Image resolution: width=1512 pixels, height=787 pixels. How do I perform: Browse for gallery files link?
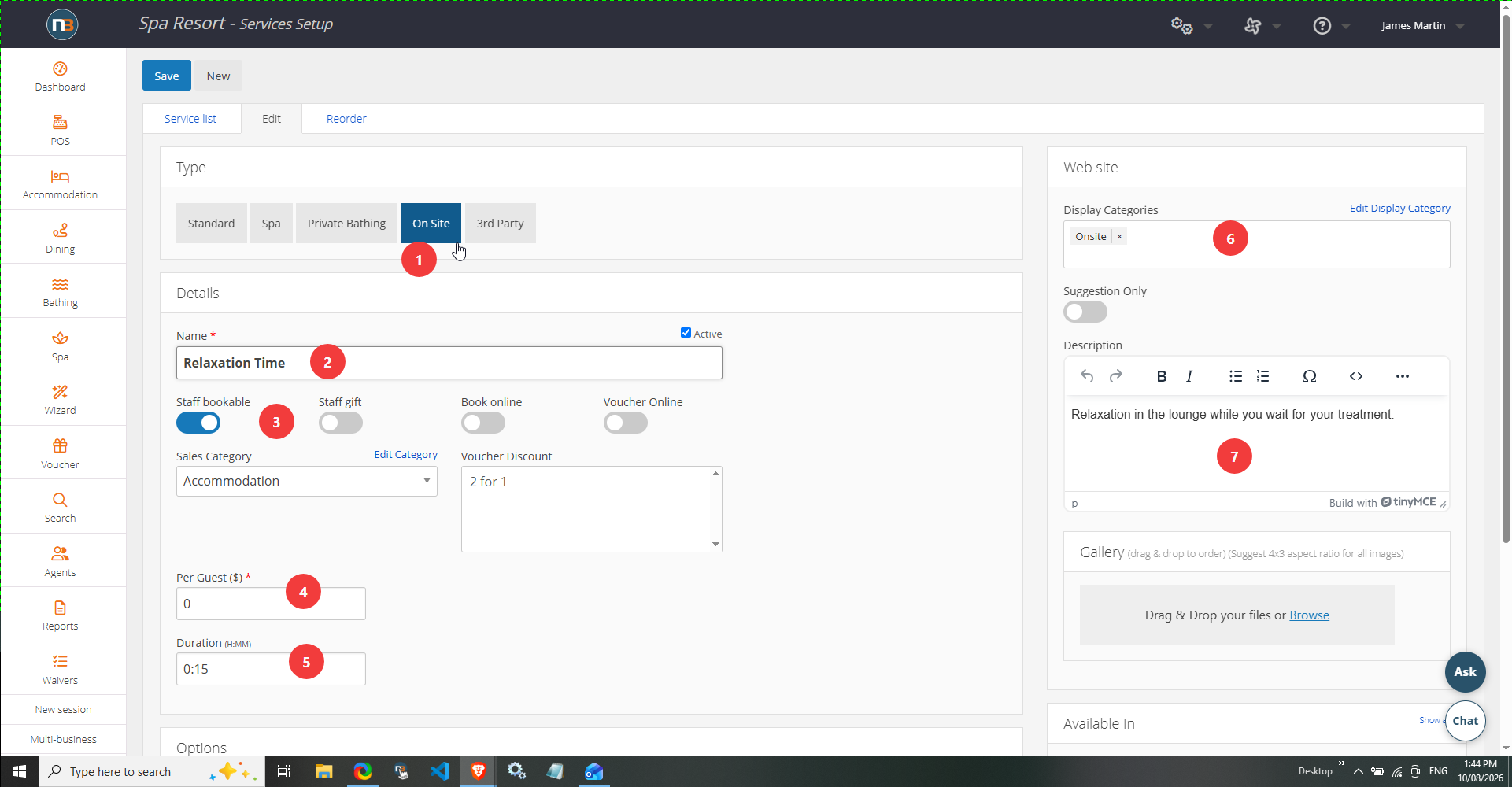[1309, 615]
